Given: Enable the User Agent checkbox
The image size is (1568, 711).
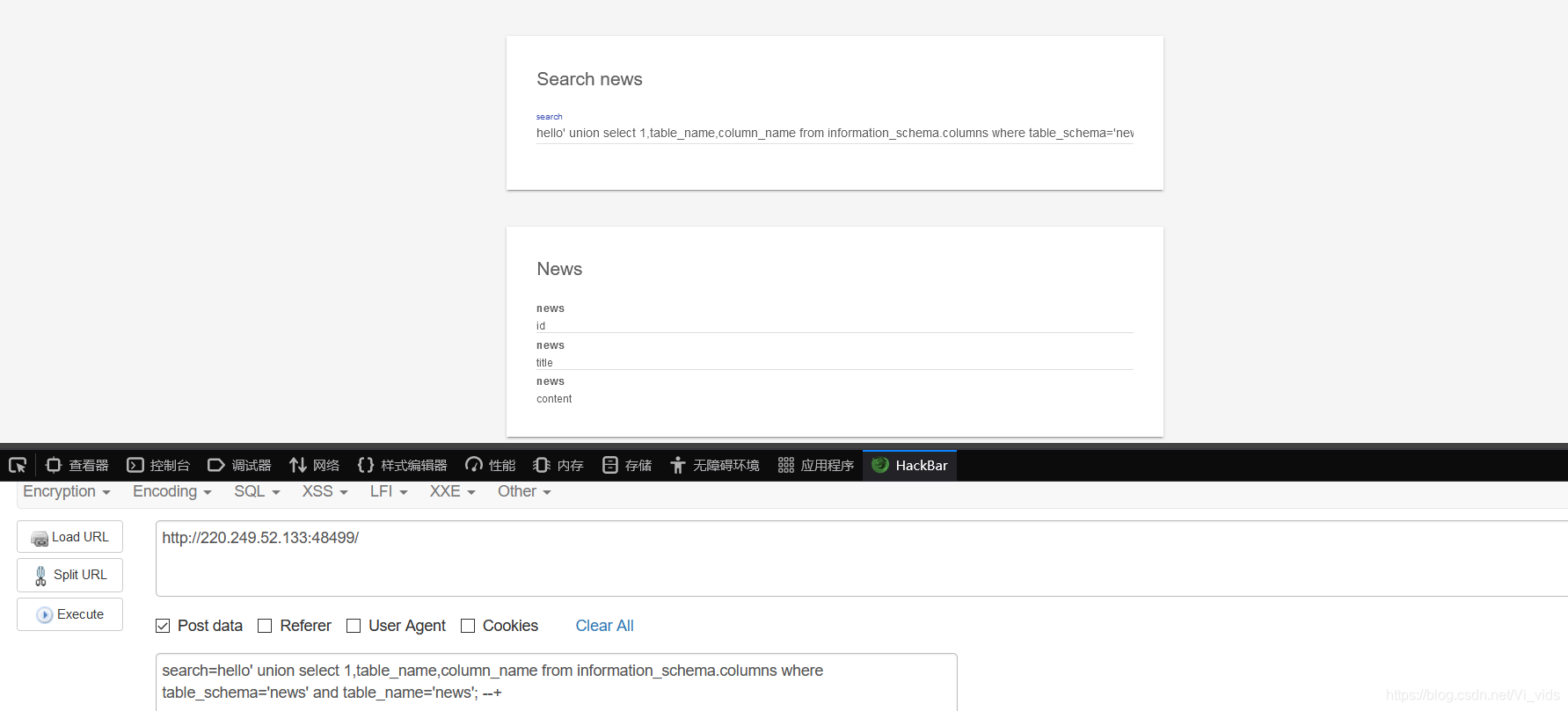Looking at the screenshot, I should [354, 626].
